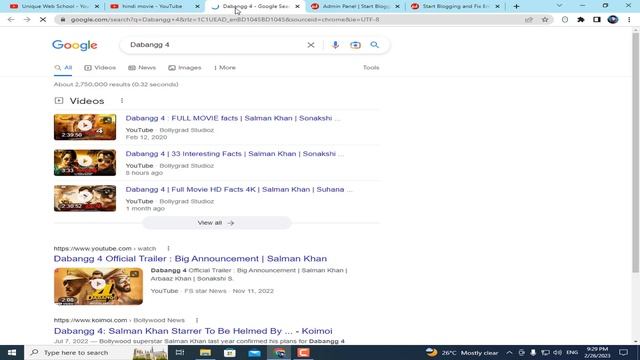
Task: Close the hindi movie YouTube tab
Action: click(197, 7)
